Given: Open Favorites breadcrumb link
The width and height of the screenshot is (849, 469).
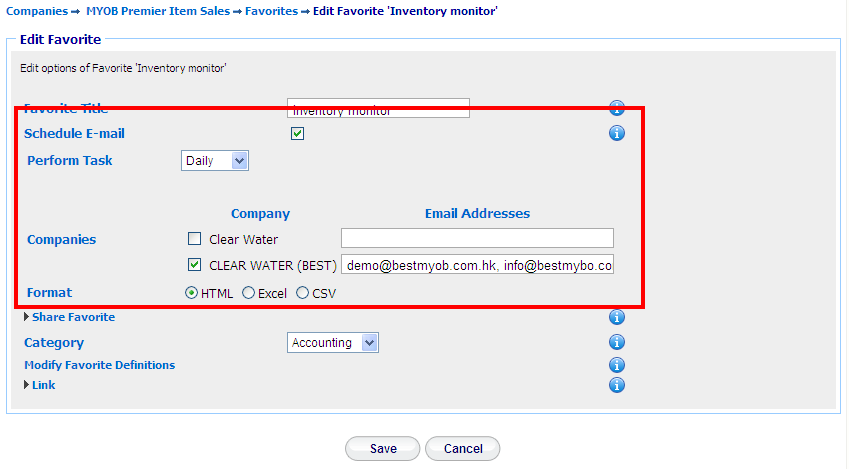Looking at the screenshot, I should coord(271,11).
